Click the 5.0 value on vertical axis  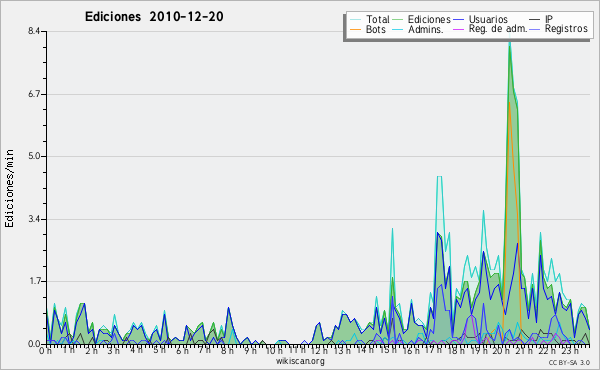tap(34, 156)
